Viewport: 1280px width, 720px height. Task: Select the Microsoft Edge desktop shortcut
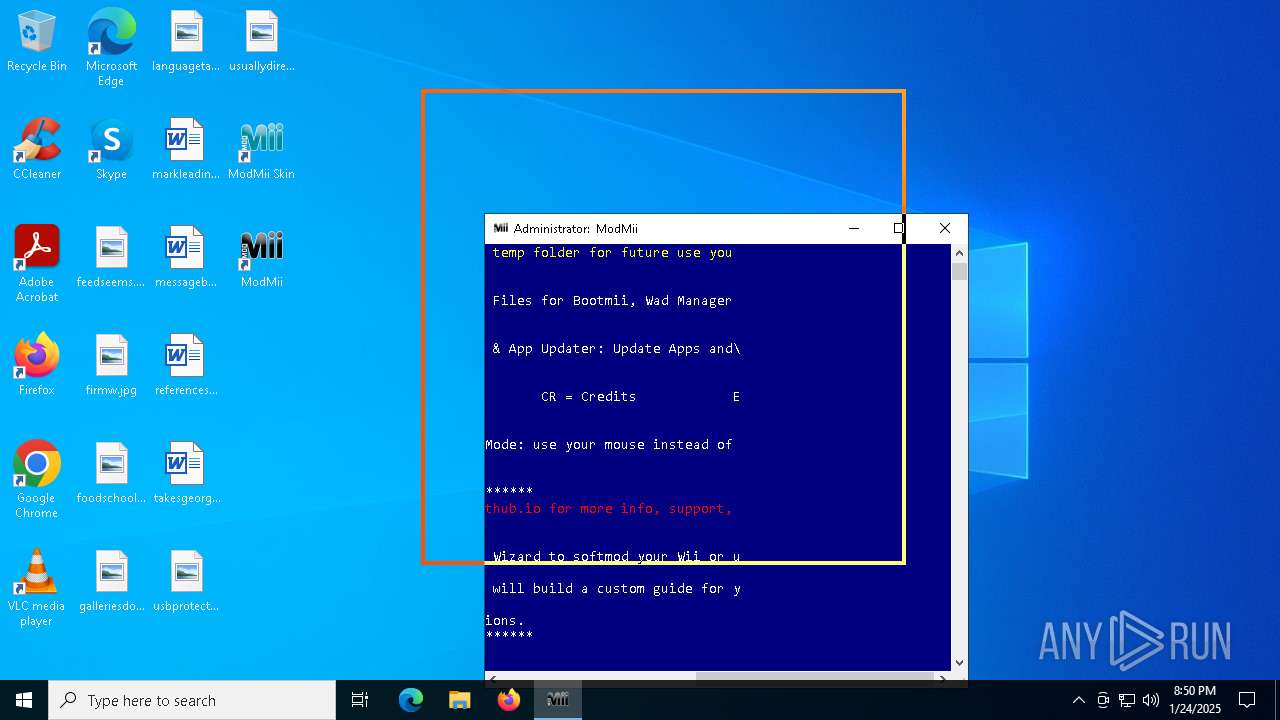point(111,48)
